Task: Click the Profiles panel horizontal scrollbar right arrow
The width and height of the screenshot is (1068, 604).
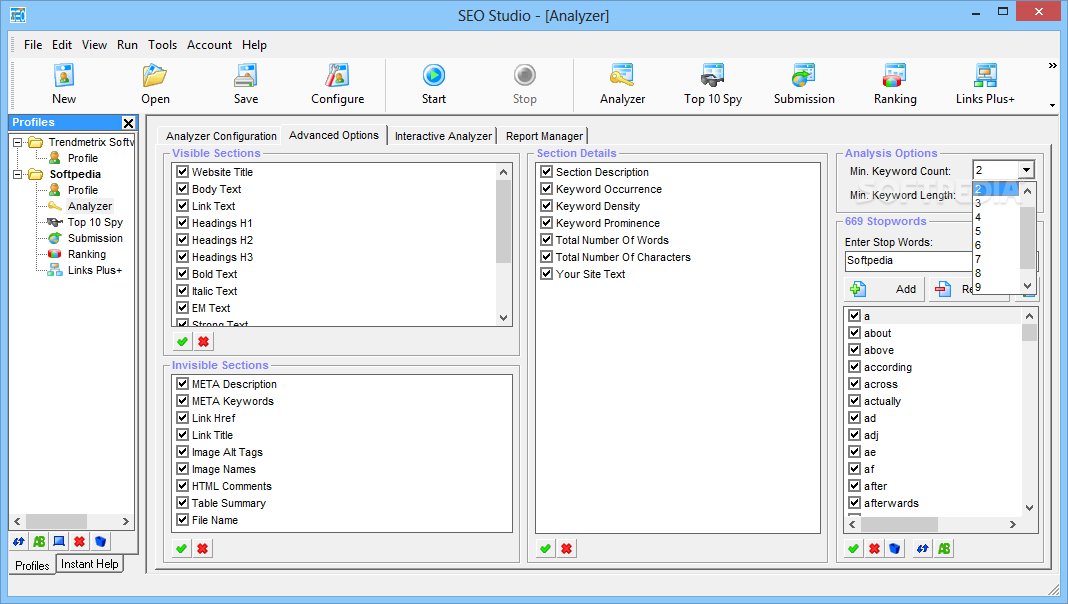Action: pyautogui.click(x=125, y=522)
